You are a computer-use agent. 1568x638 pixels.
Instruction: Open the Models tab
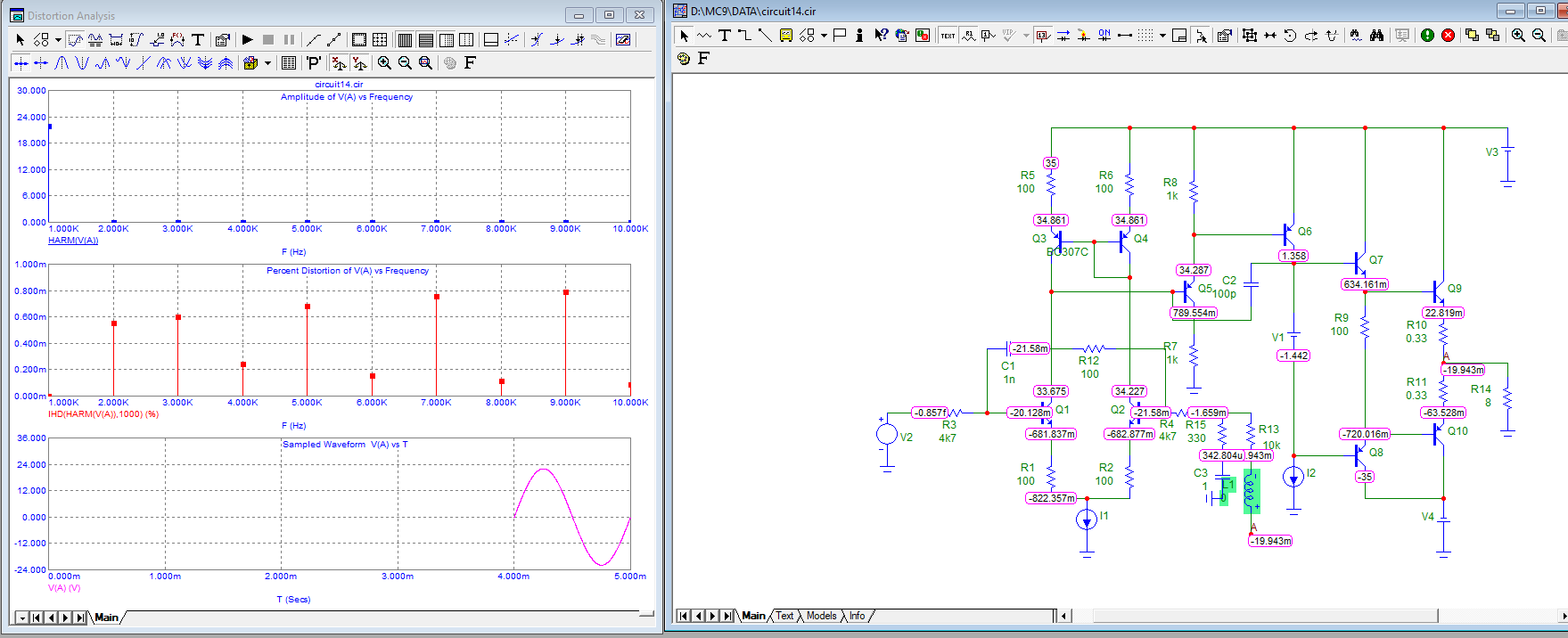[x=821, y=616]
